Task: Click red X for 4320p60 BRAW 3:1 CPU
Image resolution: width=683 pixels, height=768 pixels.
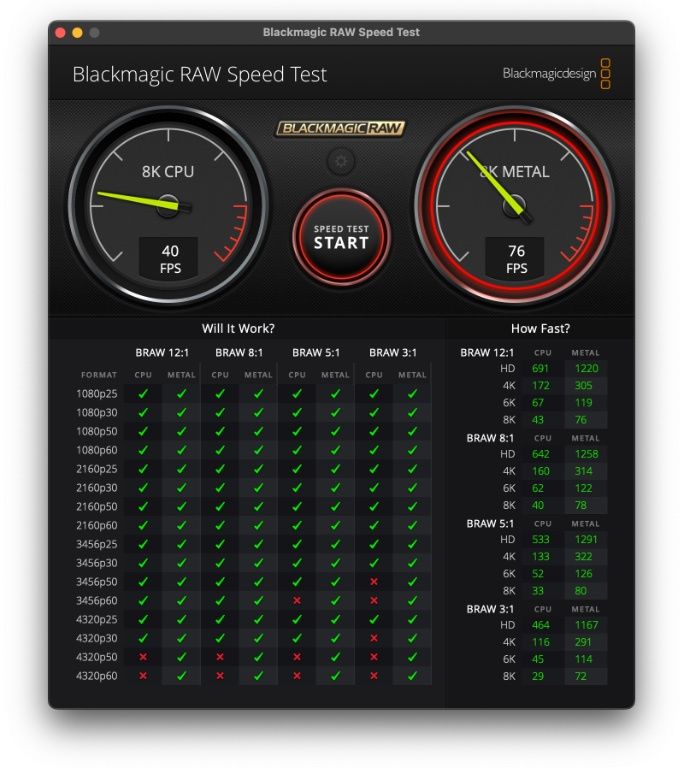Action: [x=374, y=676]
